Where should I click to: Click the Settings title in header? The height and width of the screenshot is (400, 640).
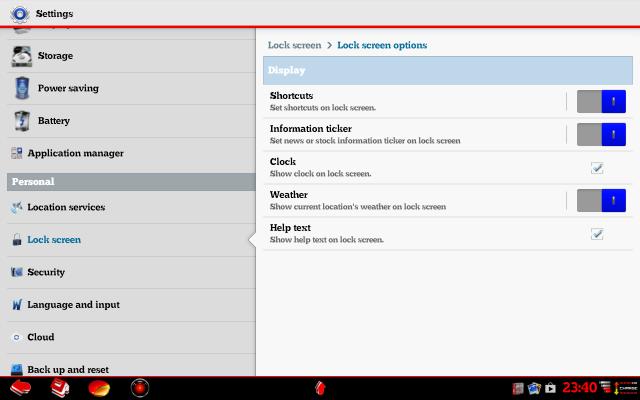(54, 14)
